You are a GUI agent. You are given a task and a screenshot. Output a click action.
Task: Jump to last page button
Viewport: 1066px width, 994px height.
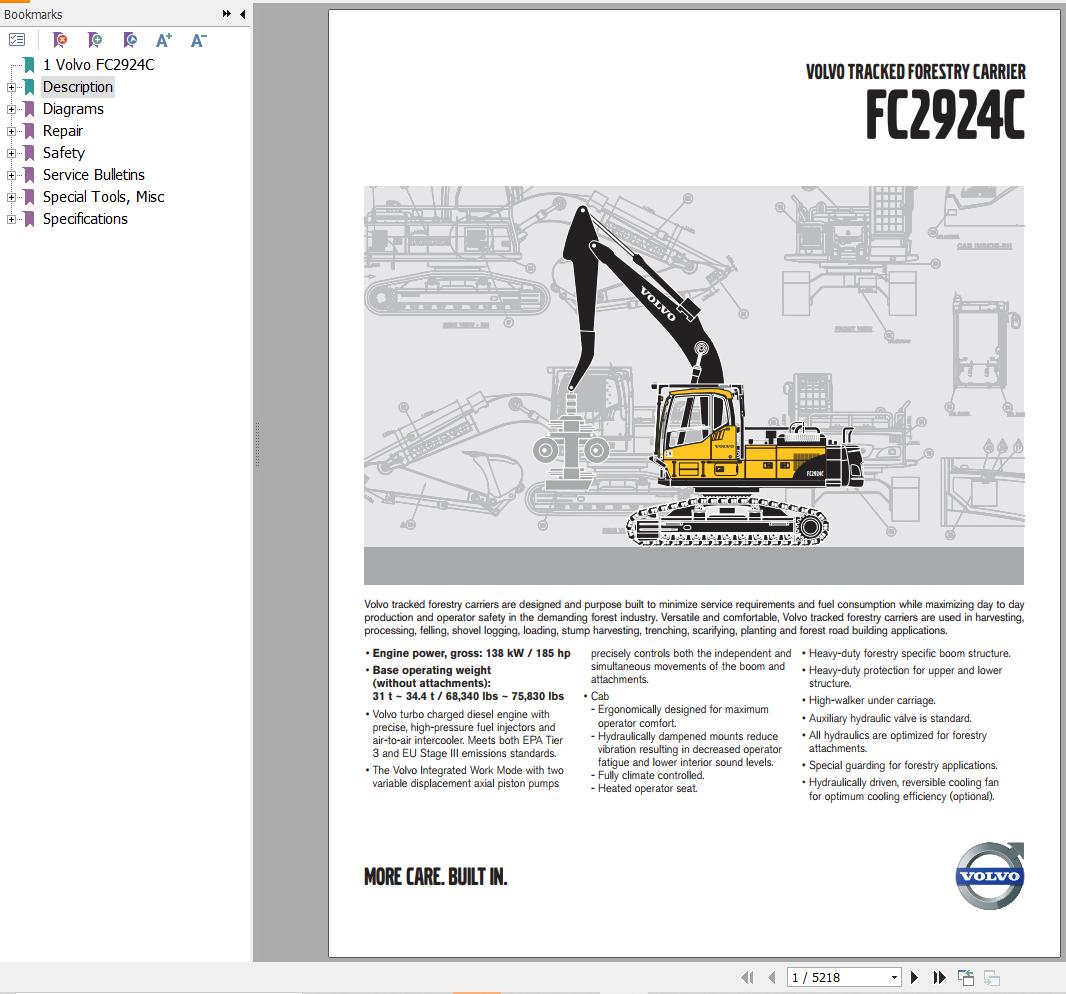pos(940,977)
